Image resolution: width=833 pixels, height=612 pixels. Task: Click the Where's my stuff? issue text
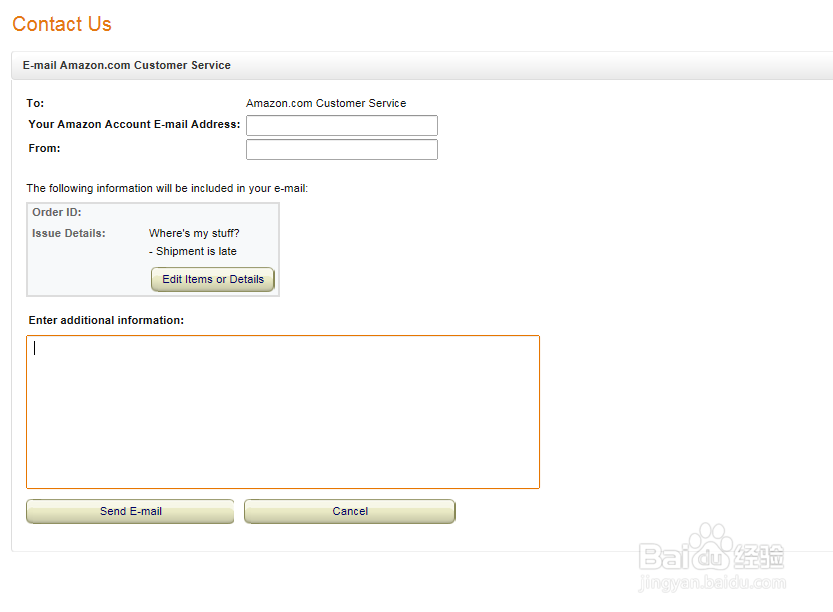pyautogui.click(x=194, y=233)
